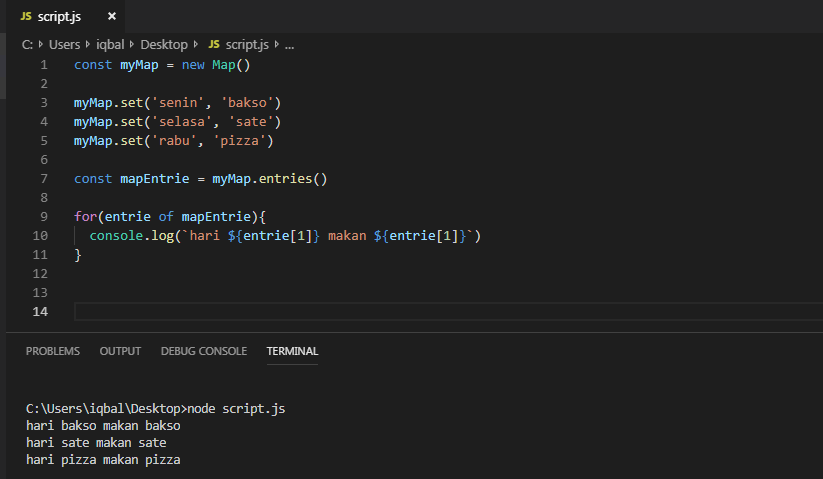Expand breadcrumb arrow after iqbal
The image size is (823, 479).
point(132,45)
